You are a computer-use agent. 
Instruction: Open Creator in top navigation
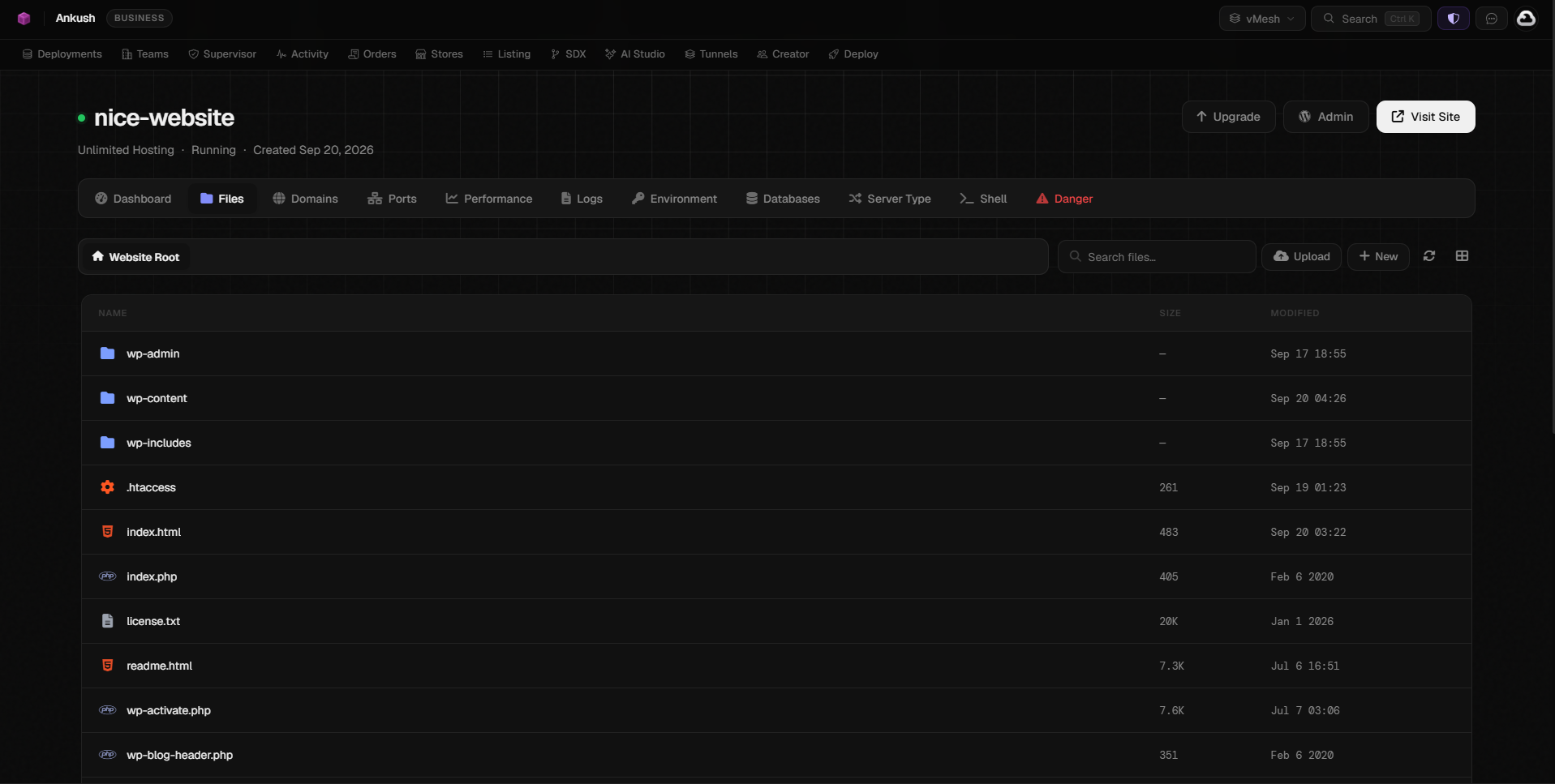click(783, 54)
